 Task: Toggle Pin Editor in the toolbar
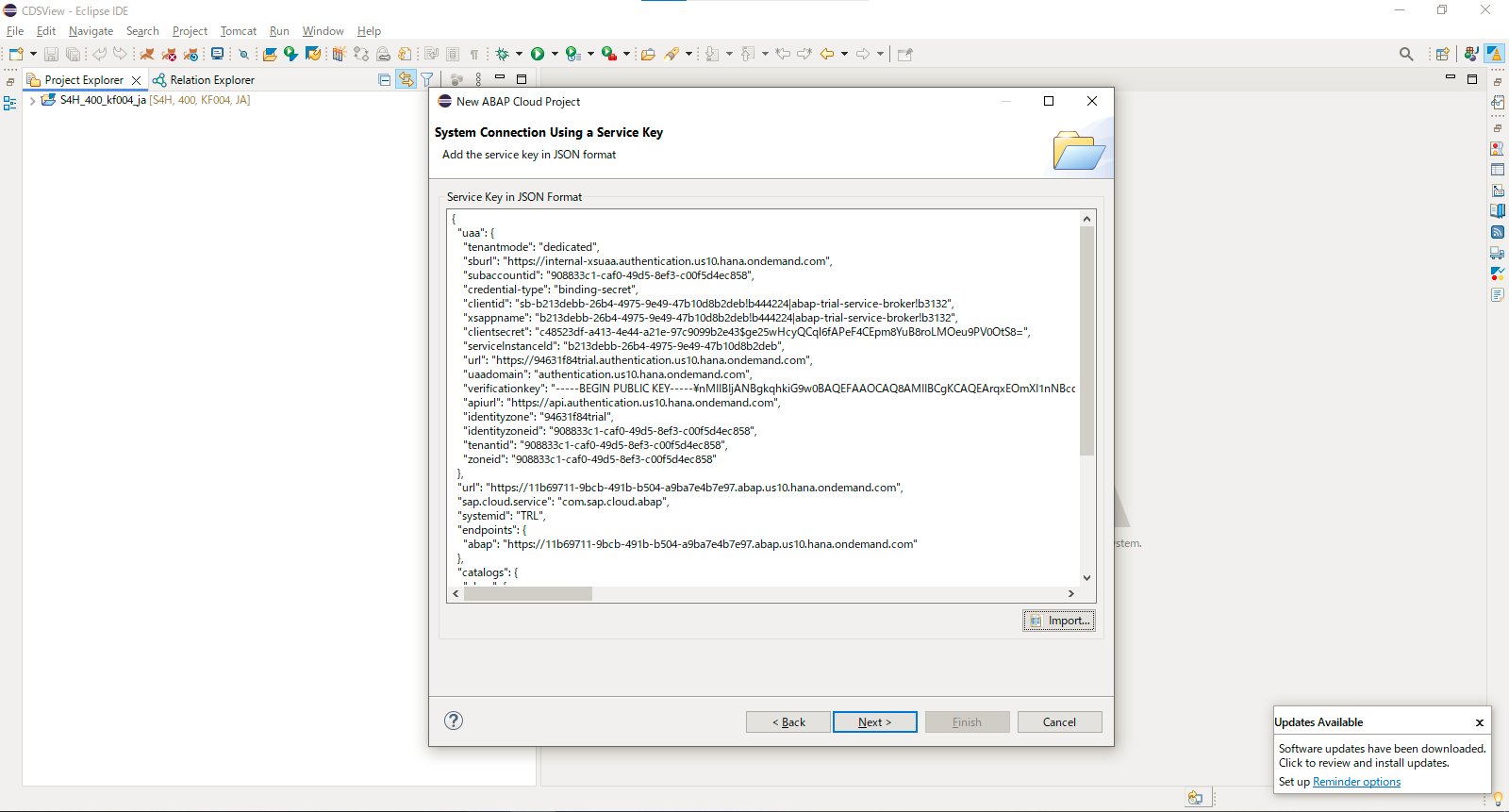pyautogui.click(x=905, y=54)
